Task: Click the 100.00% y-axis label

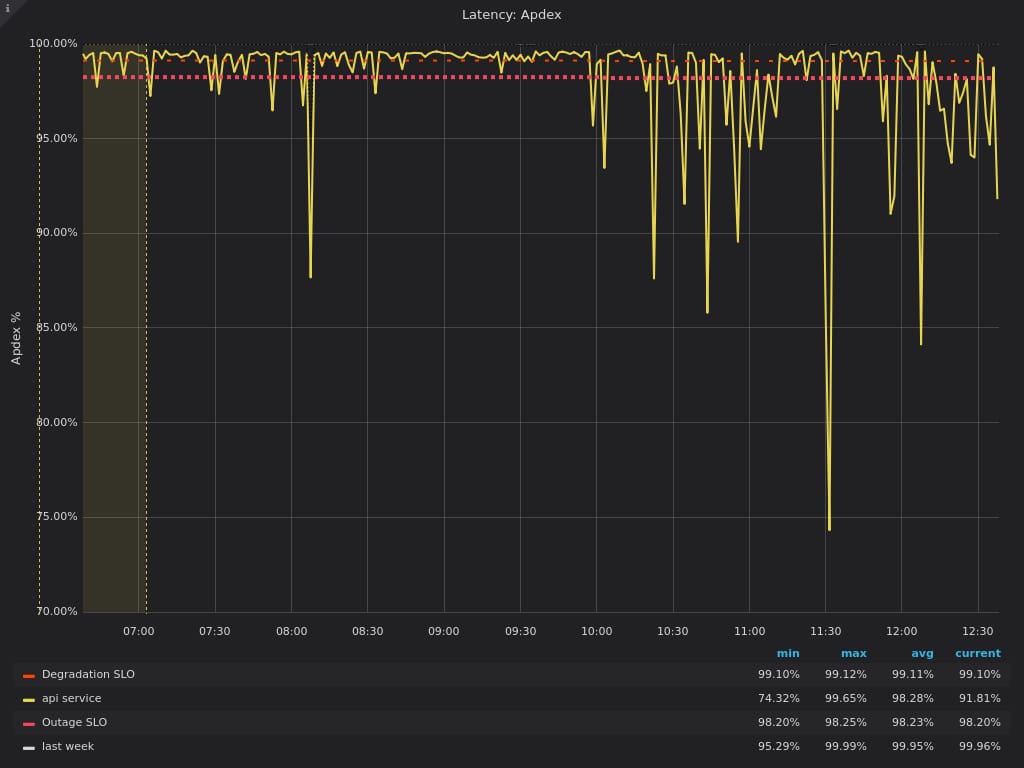Action: pyautogui.click(x=53, y=43)
